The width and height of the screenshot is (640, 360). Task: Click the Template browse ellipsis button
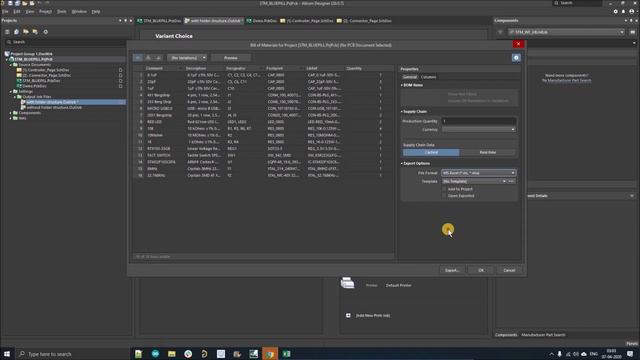[x=511, y=181]
